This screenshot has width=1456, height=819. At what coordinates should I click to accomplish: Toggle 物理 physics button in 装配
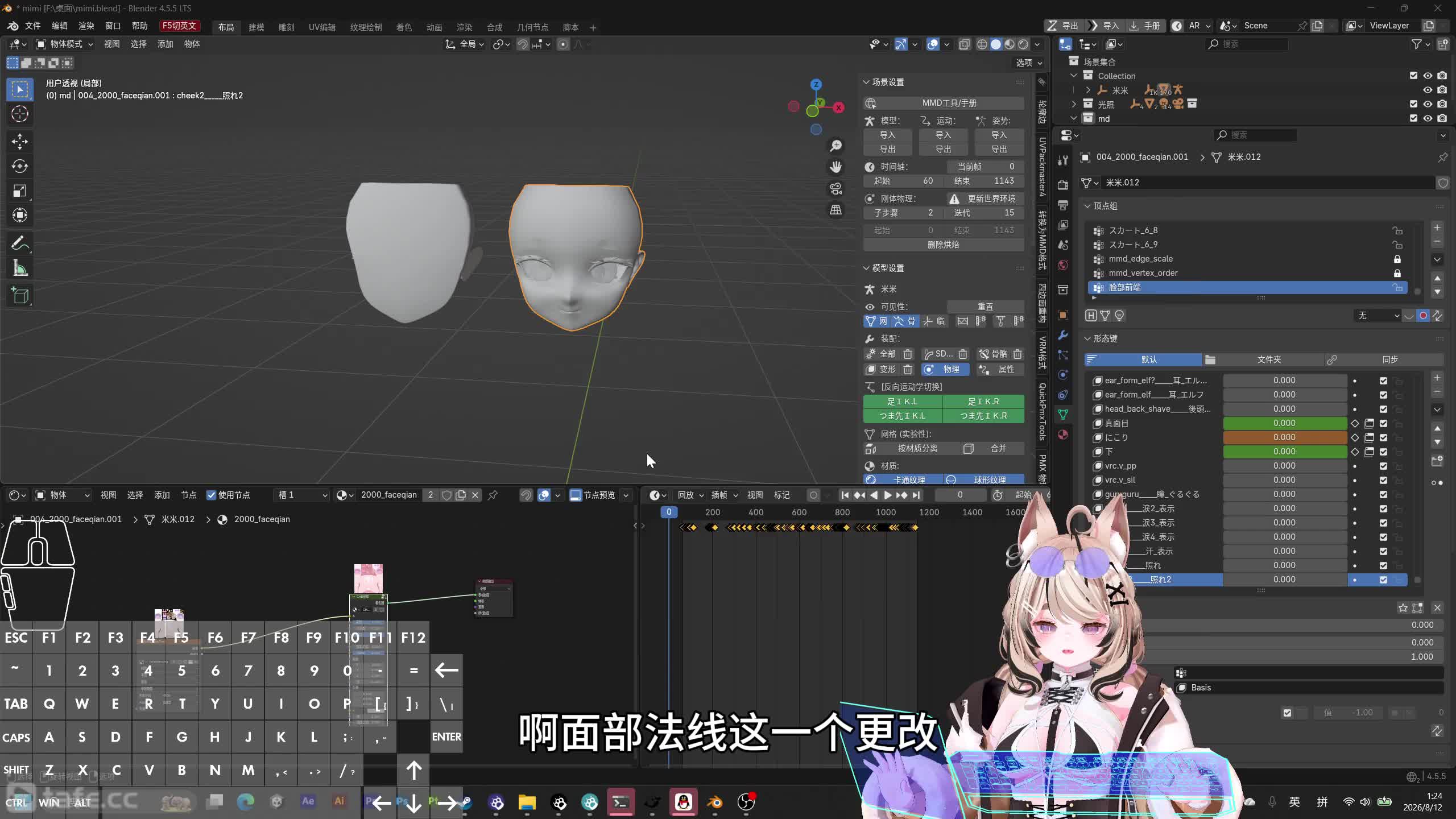tap(945, 369)
